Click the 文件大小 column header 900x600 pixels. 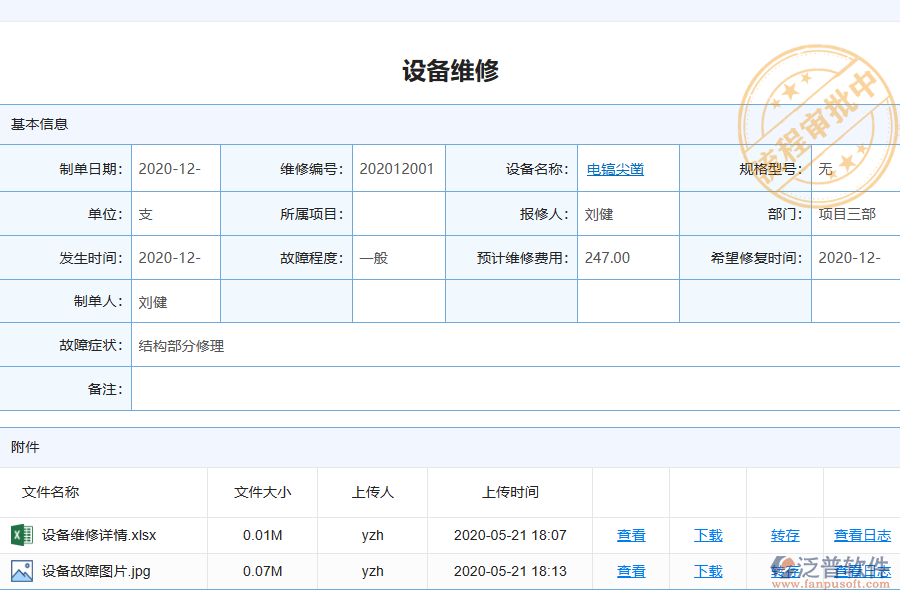(262, 492)
